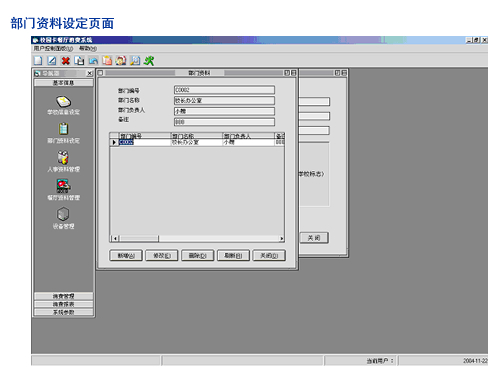Image resolution: width=500 pixels, height=380 pixels.
Task: Select the 校长办公室 cell in the grid
Action: pos(197,142)
